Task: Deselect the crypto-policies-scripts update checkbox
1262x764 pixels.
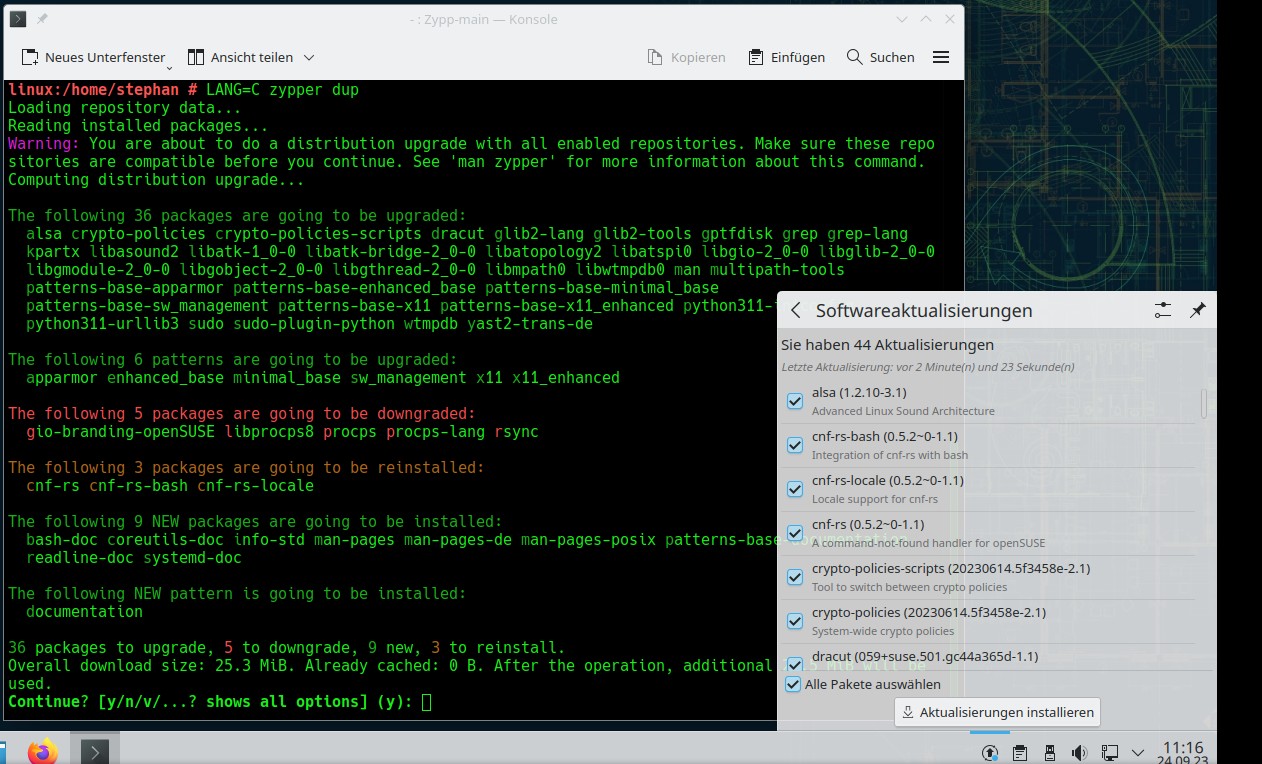Action: click(795, 577)
